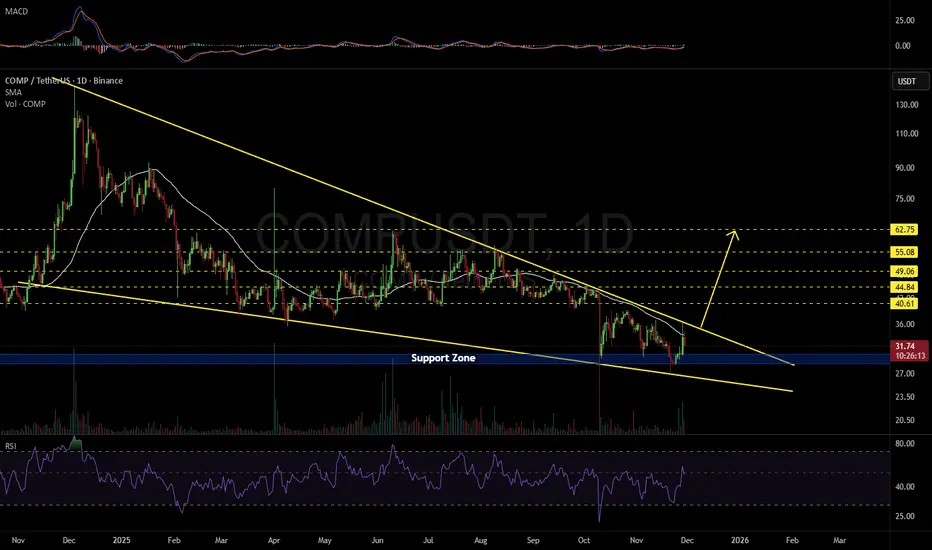Click the Apr label on time axis
932x550 pixels.
coord(274,540)
